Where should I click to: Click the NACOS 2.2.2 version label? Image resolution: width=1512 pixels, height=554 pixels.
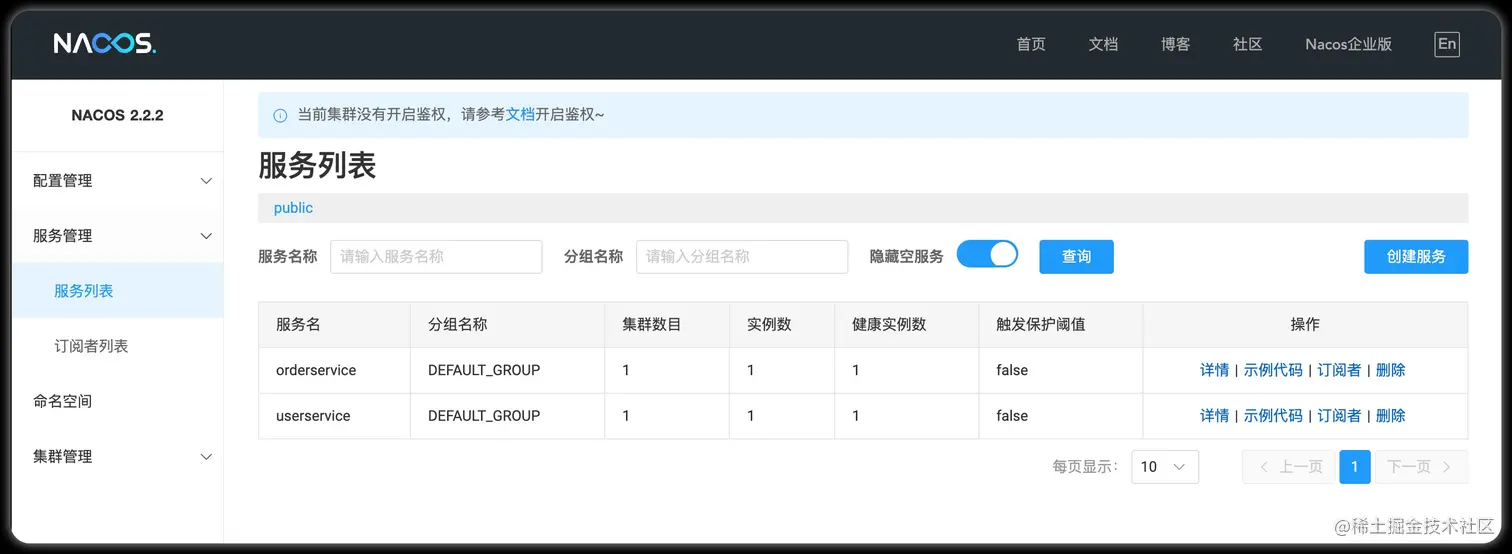click(117, 115)
